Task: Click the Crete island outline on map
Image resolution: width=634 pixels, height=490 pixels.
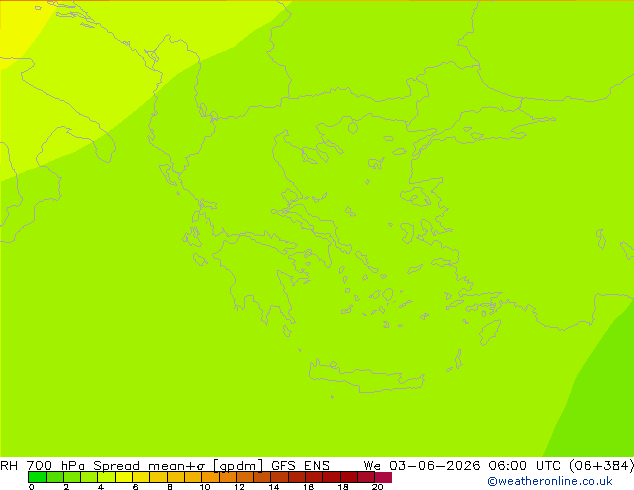Action: click(366, 375)
